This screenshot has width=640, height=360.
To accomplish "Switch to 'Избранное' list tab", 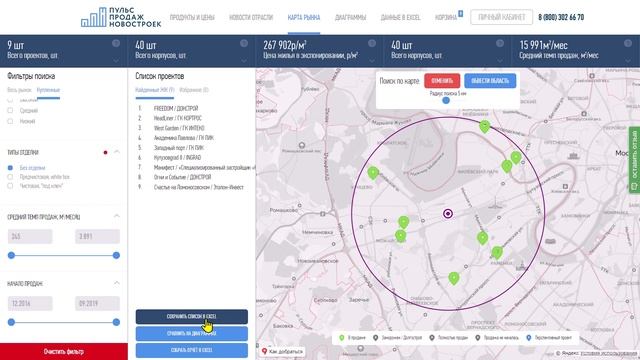I will pyautogui.click(x=194, y=90).
